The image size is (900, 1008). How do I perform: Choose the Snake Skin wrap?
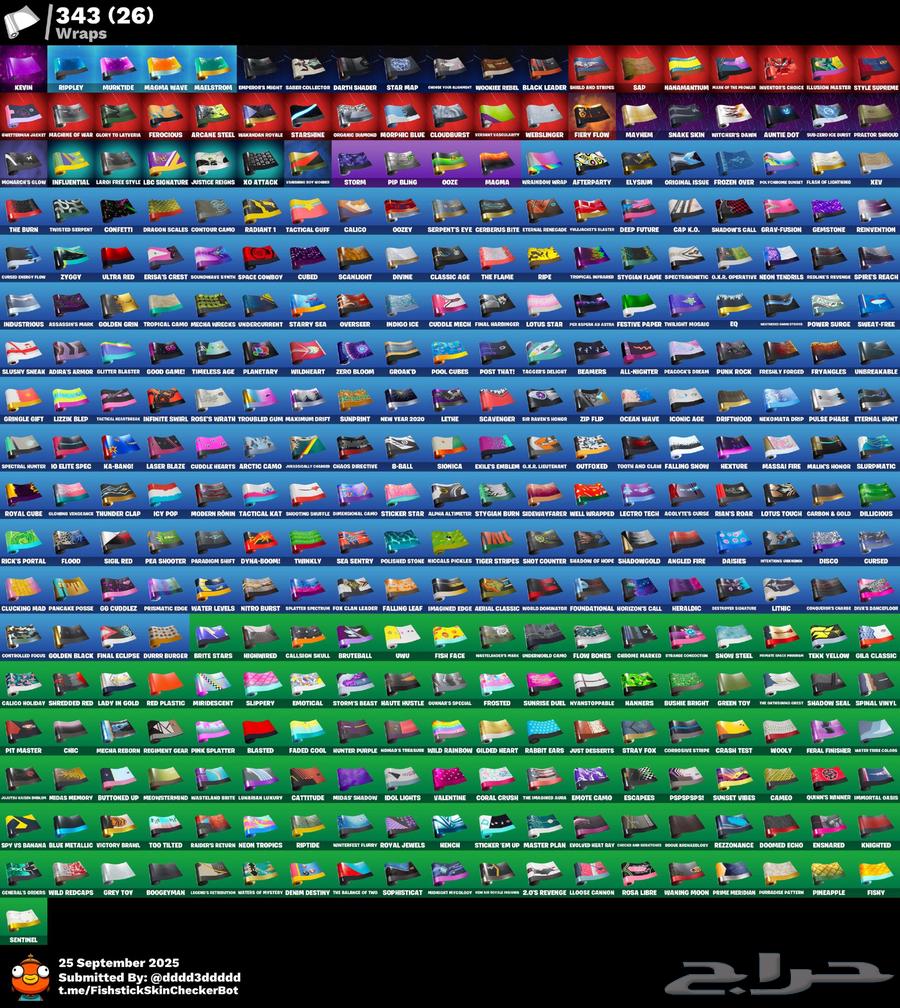687,116
